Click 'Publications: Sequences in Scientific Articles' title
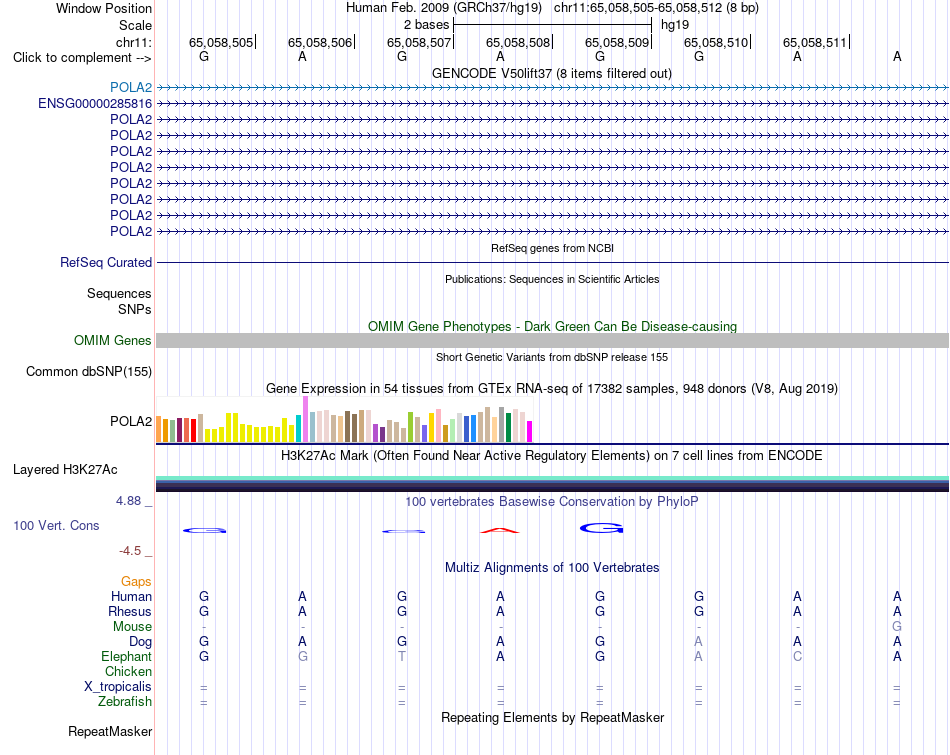 coord(552,279)
